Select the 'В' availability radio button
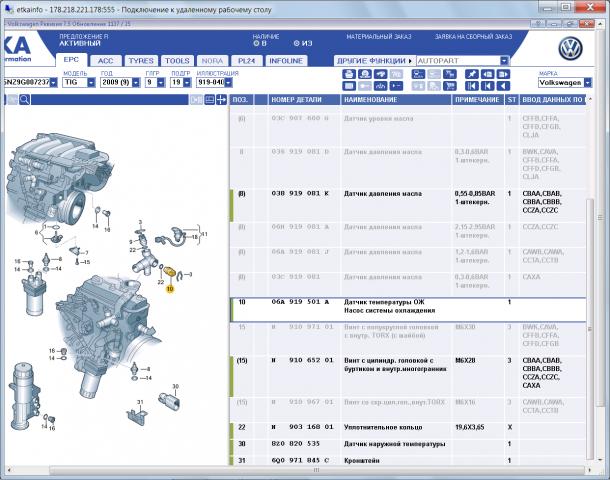The height and width of the screenshot is (480, 610). coord(256,43)
